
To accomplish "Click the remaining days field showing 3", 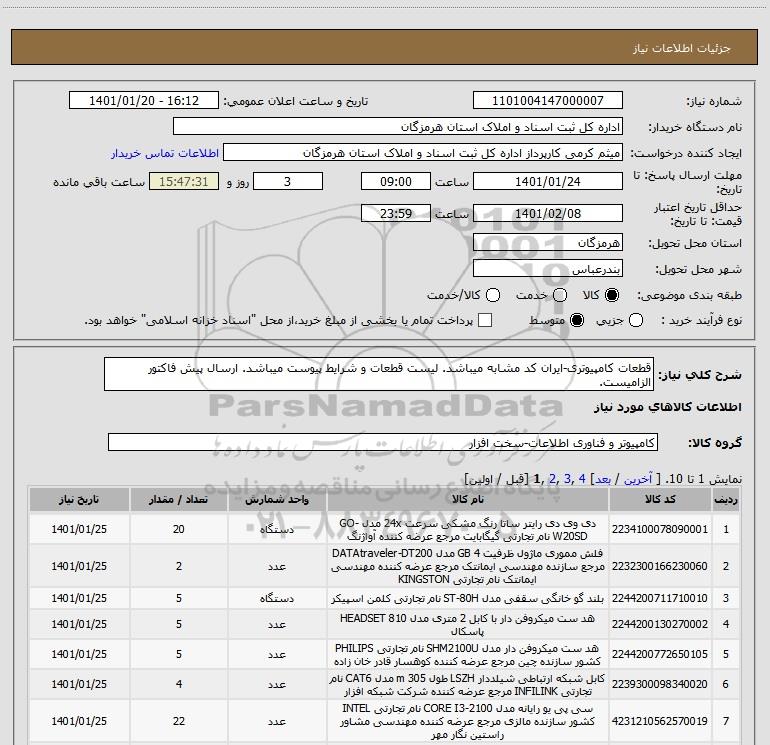I will click(x=288, y=181).
